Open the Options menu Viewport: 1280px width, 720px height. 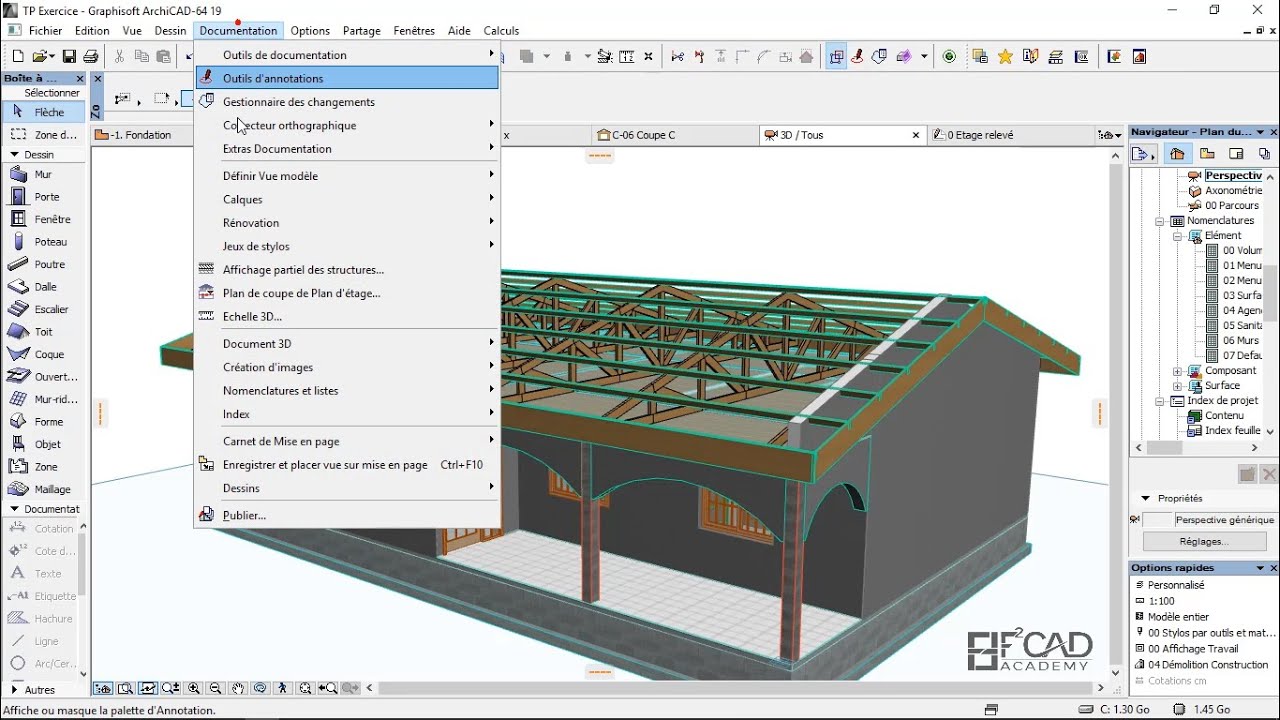point(310,31)
